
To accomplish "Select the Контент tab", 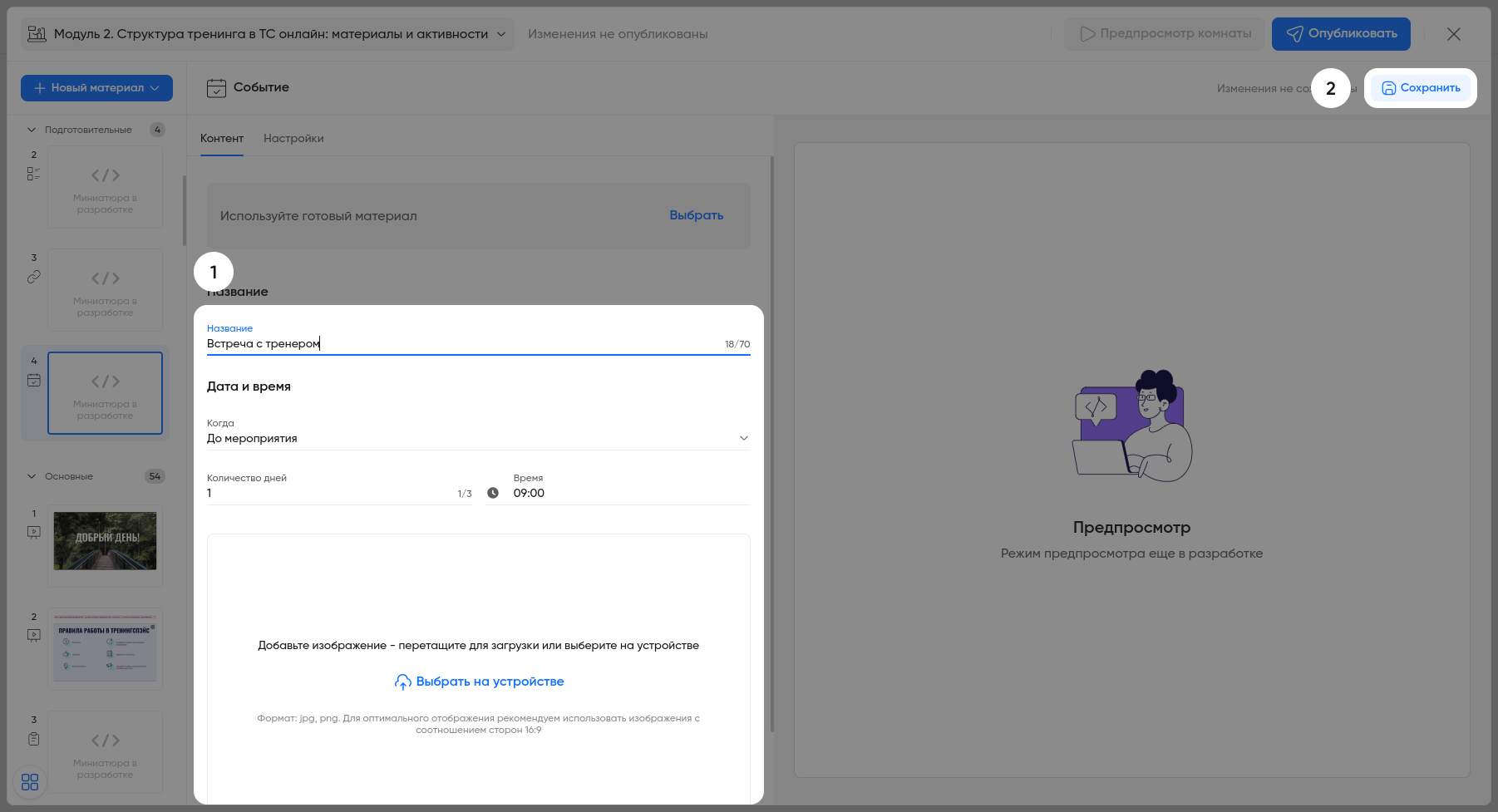I will 222,139.
